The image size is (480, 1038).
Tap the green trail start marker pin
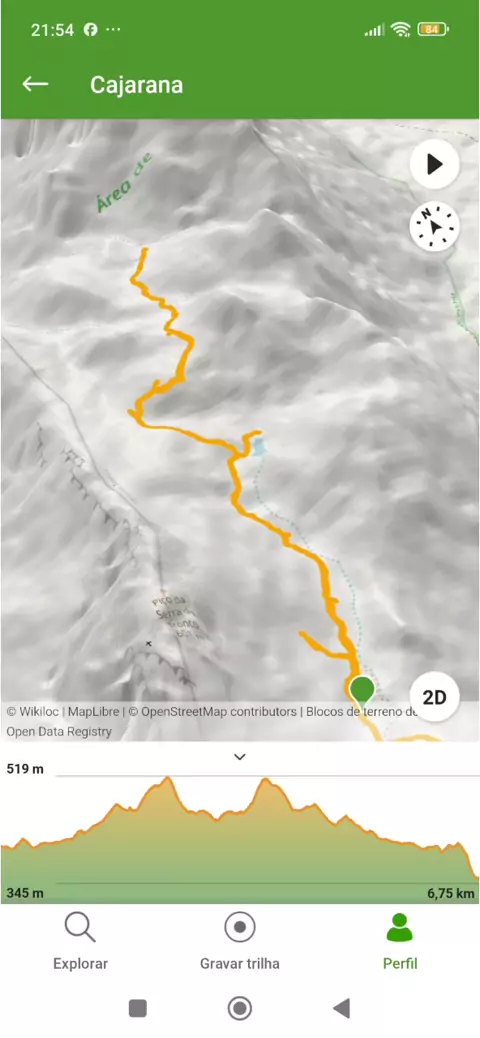tap(361, 690)
